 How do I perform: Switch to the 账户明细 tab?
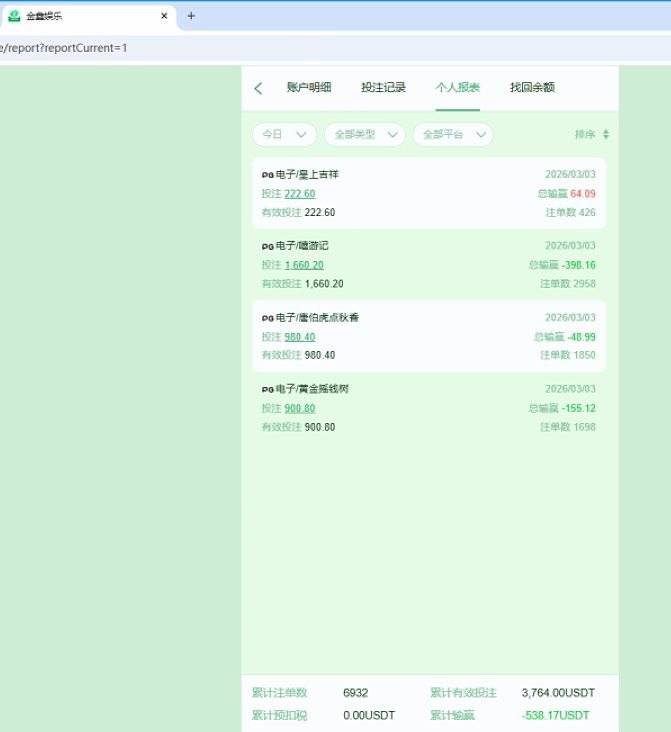click(x=309, y=87)
